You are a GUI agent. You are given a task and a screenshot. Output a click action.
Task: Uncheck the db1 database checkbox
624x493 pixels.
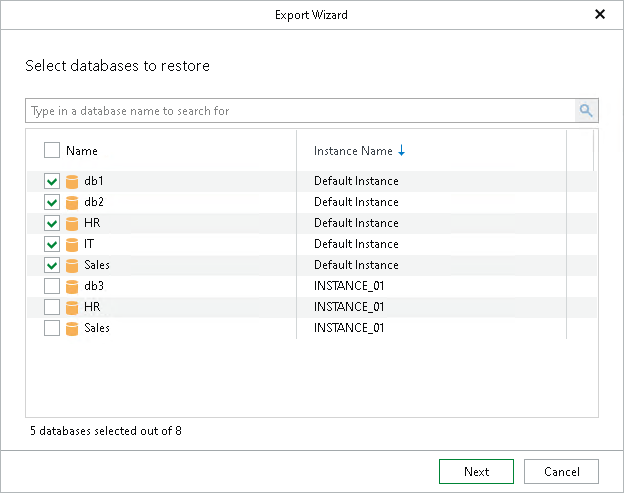[52, 181]
